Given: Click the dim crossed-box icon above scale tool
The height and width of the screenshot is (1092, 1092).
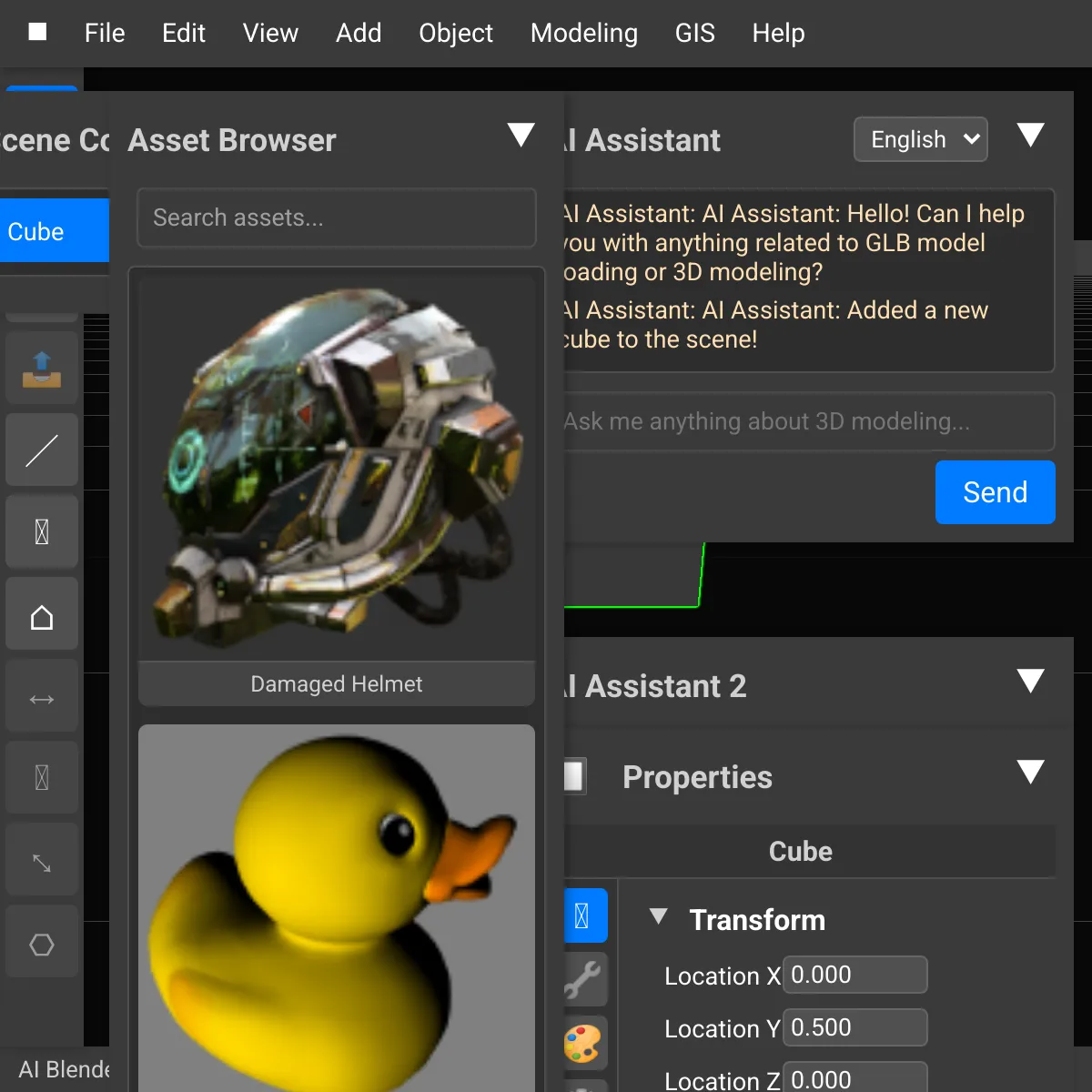Looking at the screenshot, I should click(x=42, y=778).
